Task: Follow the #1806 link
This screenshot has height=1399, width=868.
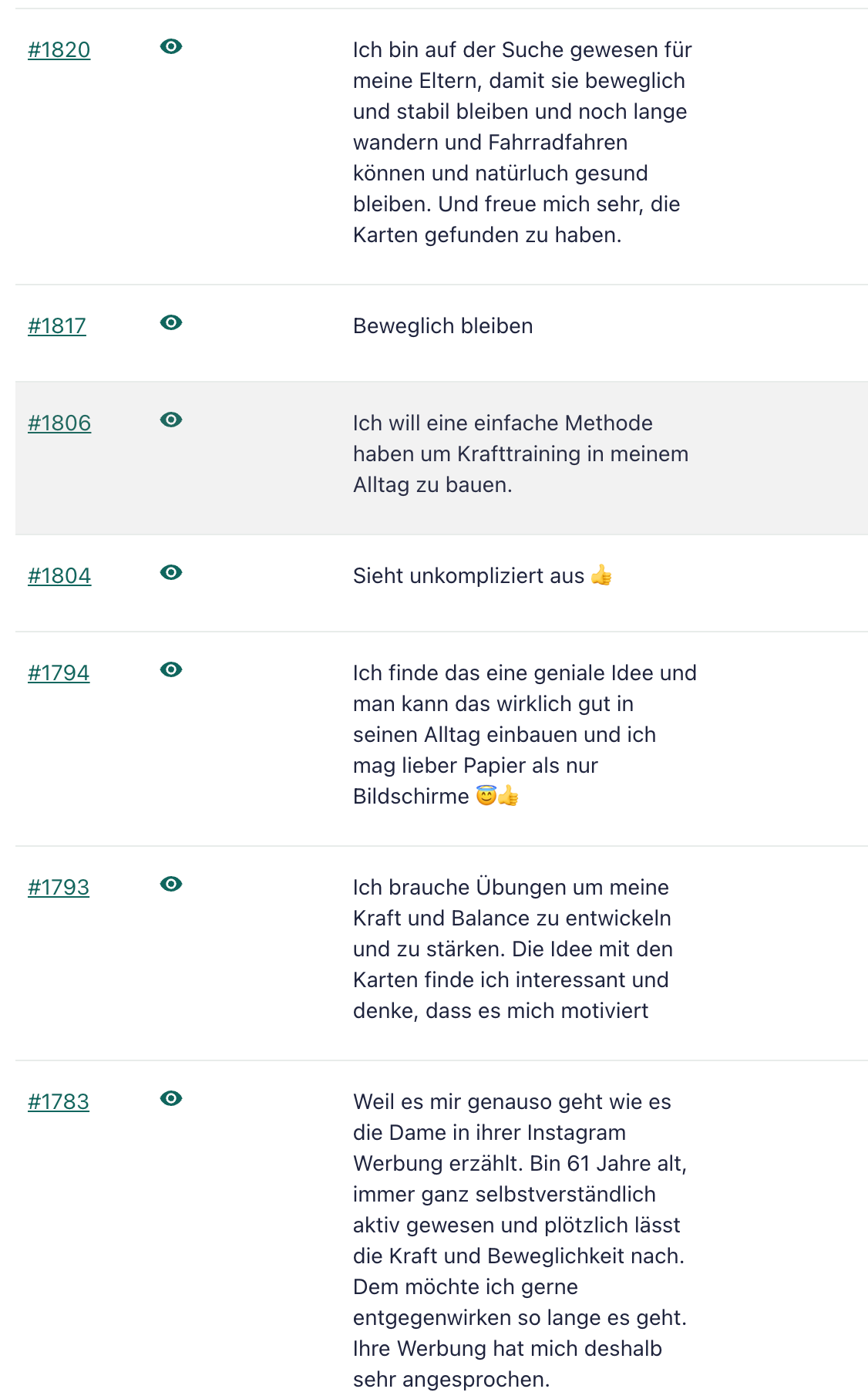Action: [59, 423]
